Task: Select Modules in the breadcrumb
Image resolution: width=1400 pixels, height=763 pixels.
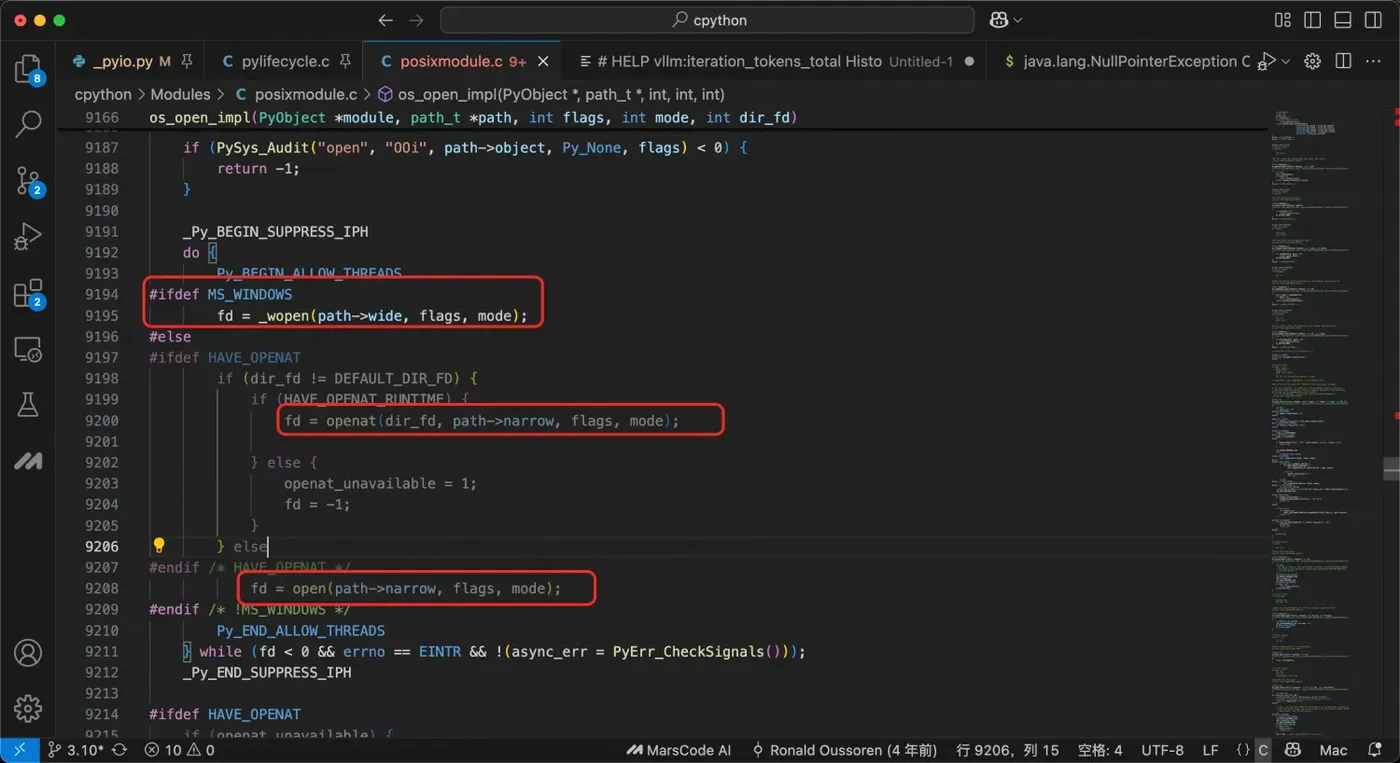Action: (x=180, y=94)
